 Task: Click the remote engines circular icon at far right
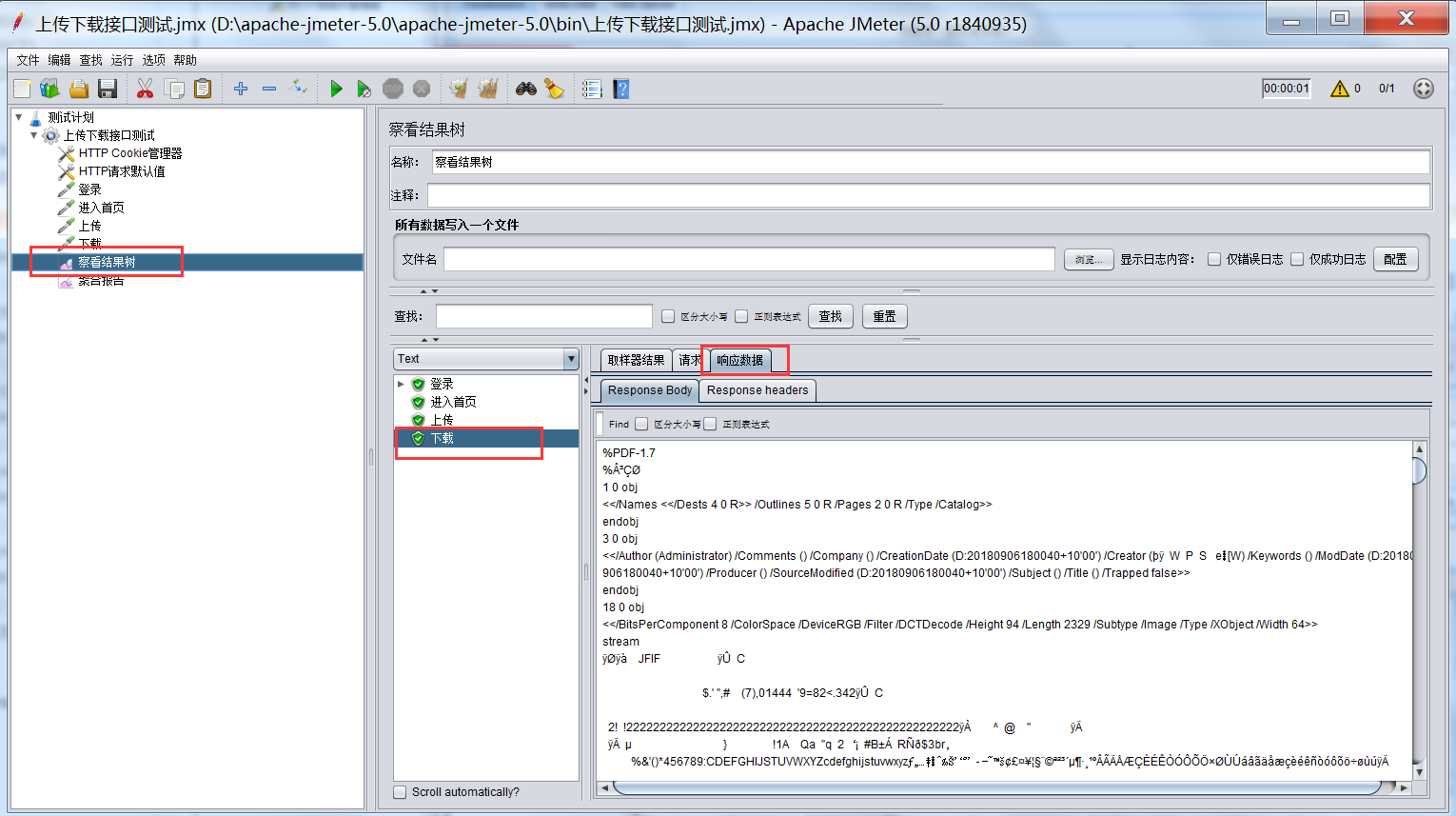pyautogui.click(x=1424, y=89)
